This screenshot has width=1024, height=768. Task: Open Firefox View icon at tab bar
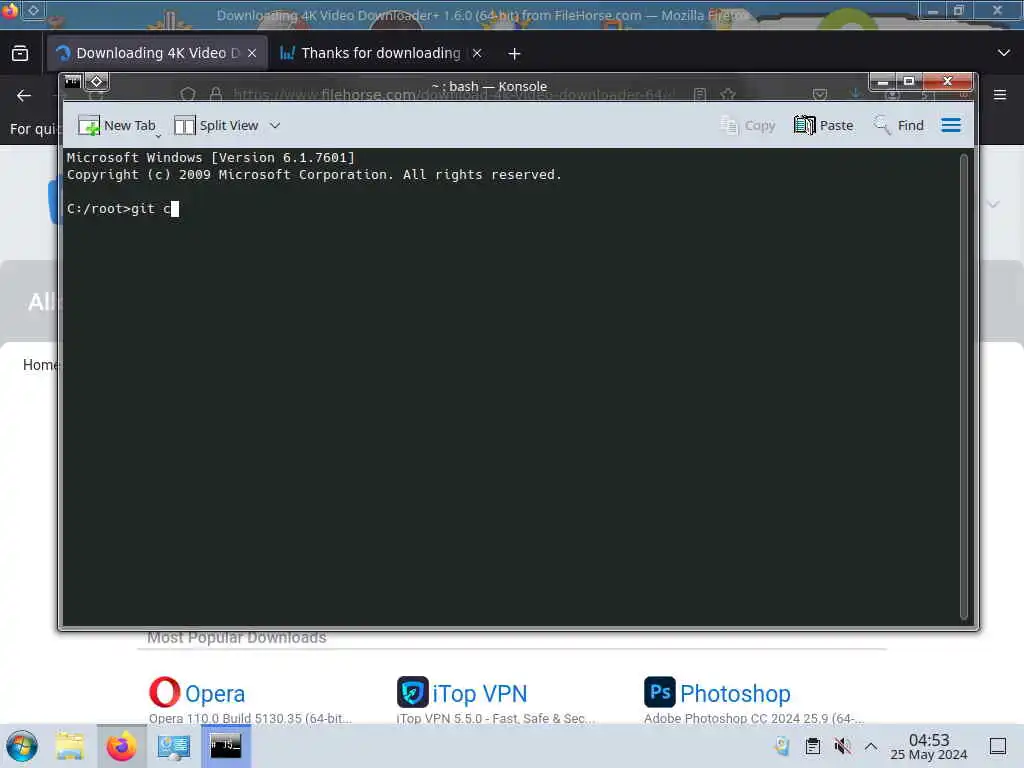coord(20,53)
